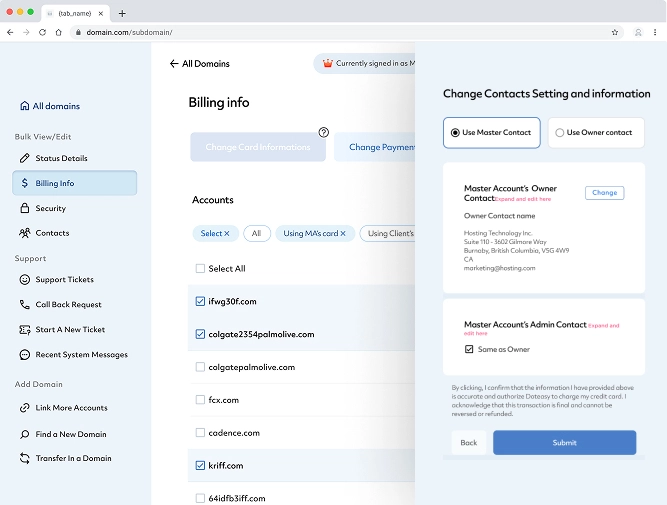Click the Security lock icon
The height and width of the screenshot is (505, 667).
25,208
